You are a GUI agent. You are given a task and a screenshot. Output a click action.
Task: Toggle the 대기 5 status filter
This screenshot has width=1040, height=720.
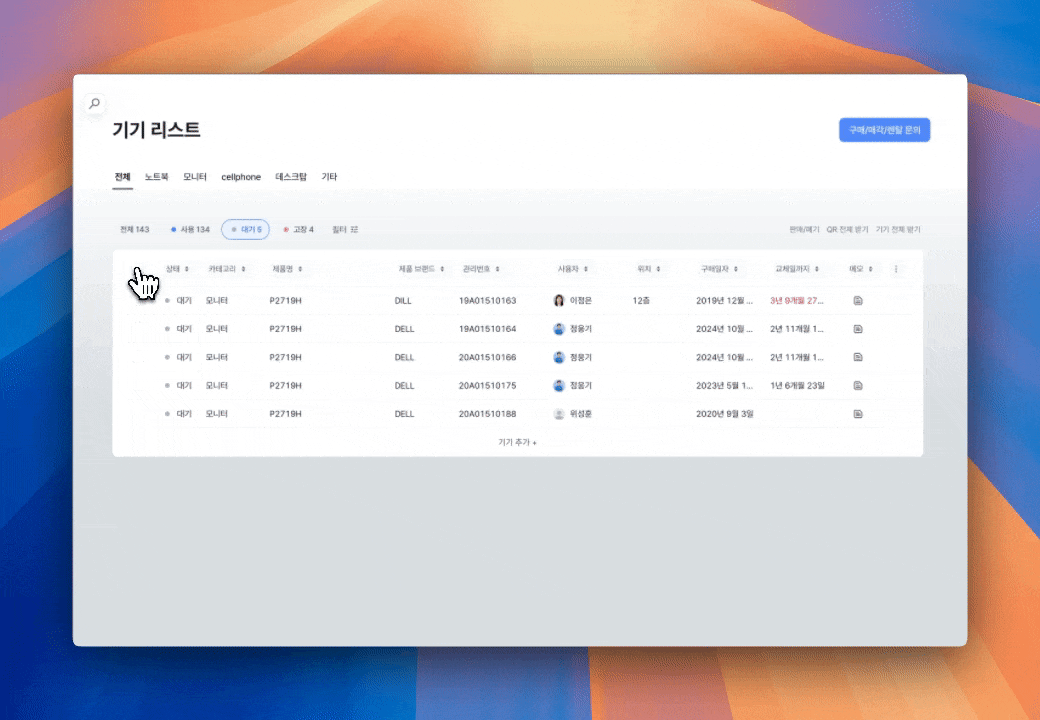pyautogui.click(x=245, y=230)
